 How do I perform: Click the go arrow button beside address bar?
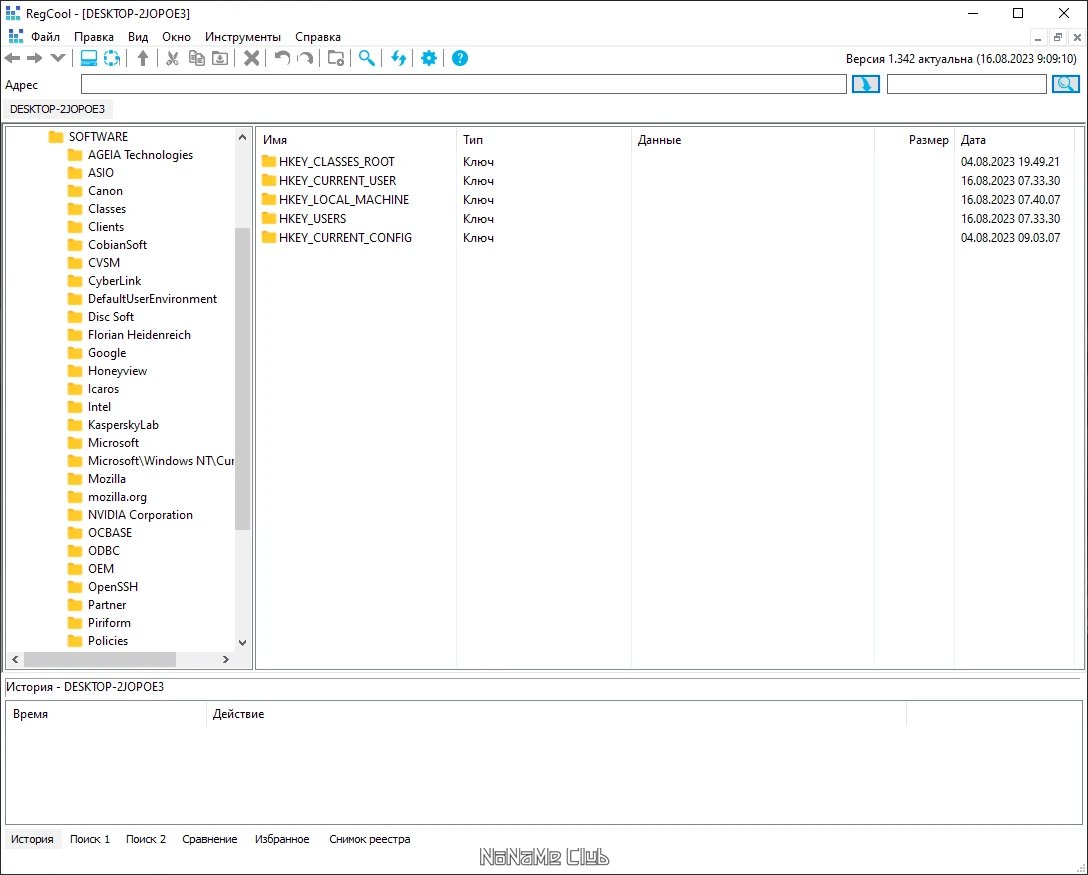point(865,85)
